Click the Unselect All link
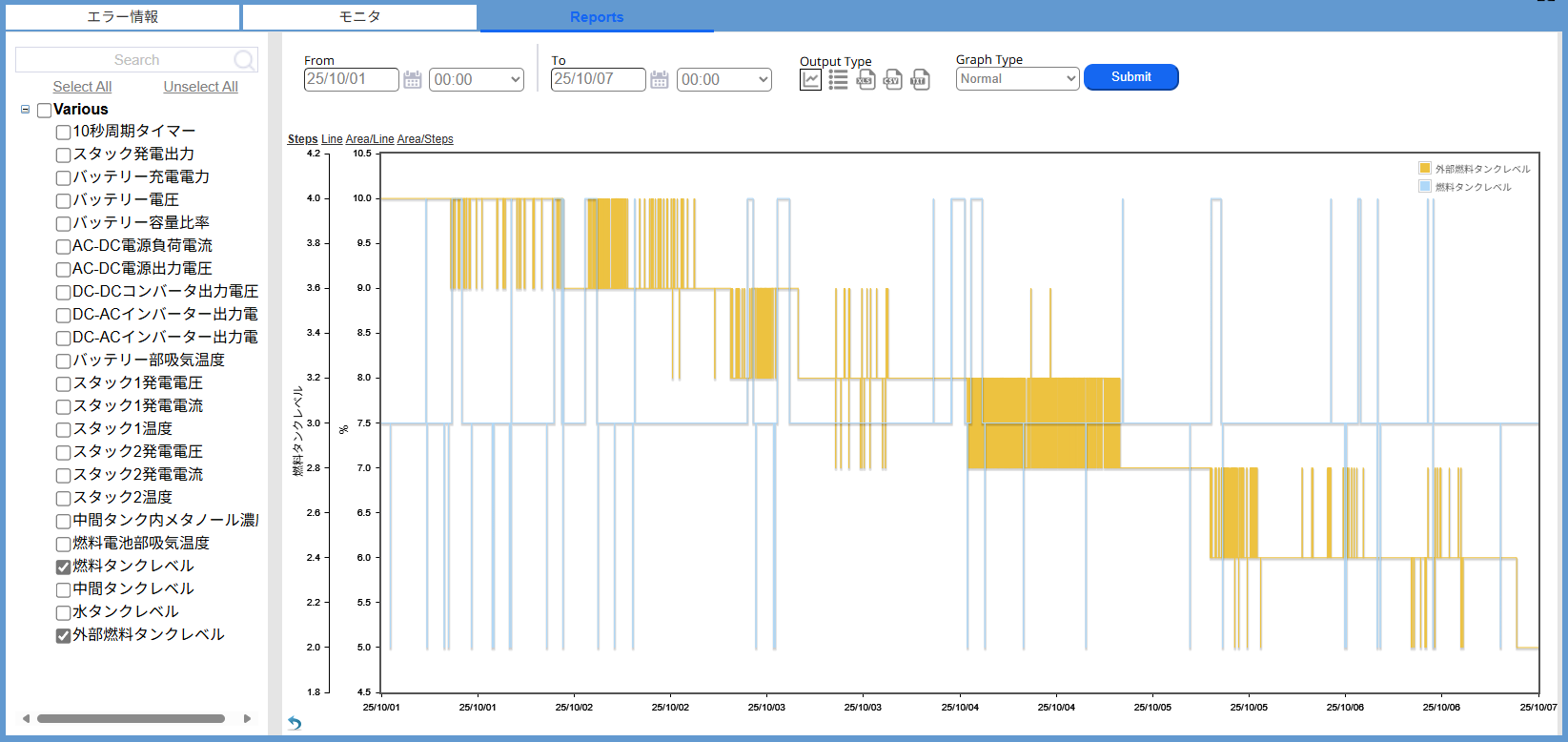 [x=200, y=87]
